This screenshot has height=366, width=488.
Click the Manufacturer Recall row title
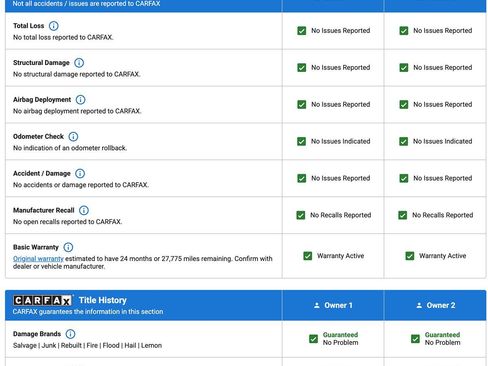(44, 210)
